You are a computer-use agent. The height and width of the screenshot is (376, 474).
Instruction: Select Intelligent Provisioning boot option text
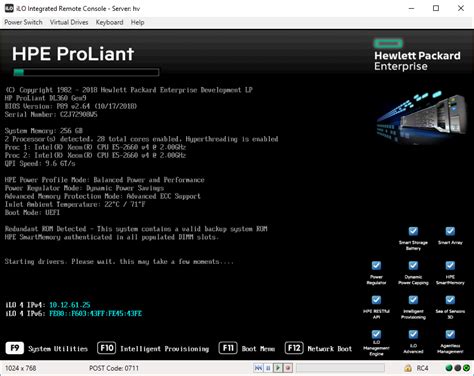point(165,349)
